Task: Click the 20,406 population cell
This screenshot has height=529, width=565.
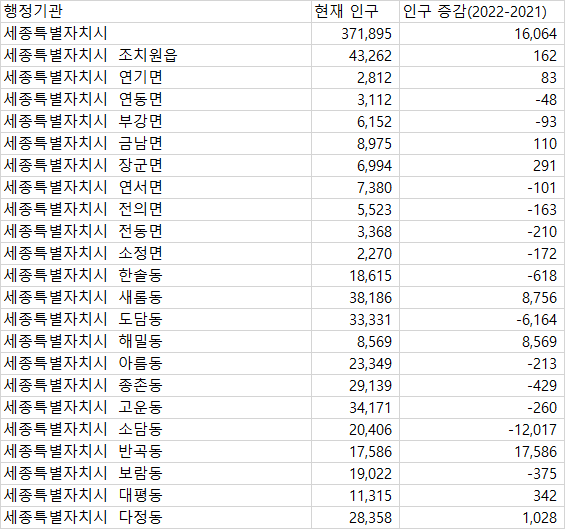Action: click(x=355, y=430)
